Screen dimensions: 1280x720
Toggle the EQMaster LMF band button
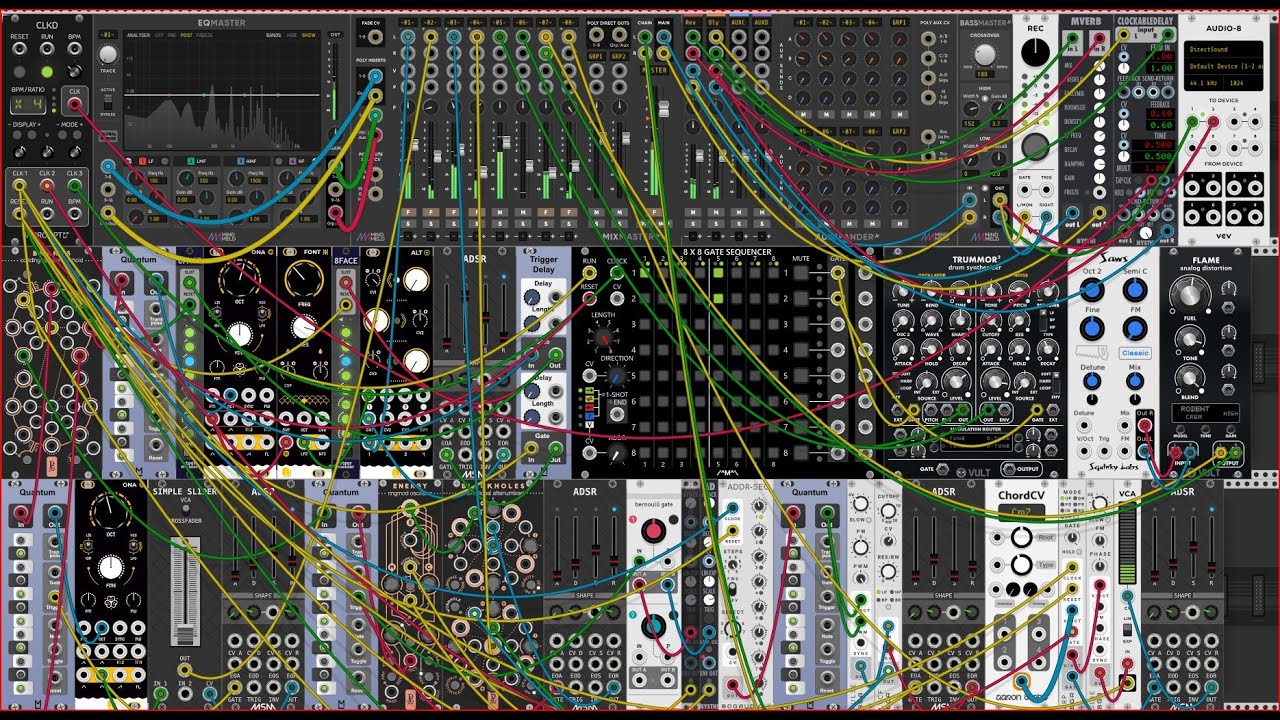pos(190,160)
